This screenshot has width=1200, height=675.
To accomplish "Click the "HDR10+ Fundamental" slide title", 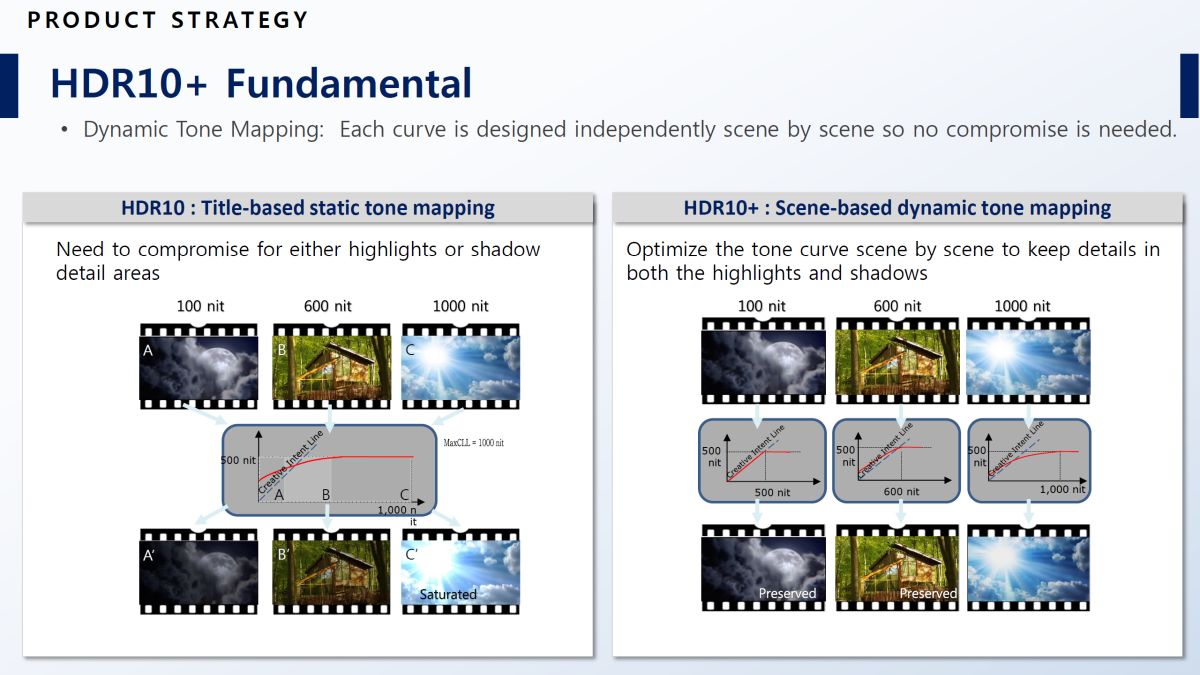I will click(261, 83).
